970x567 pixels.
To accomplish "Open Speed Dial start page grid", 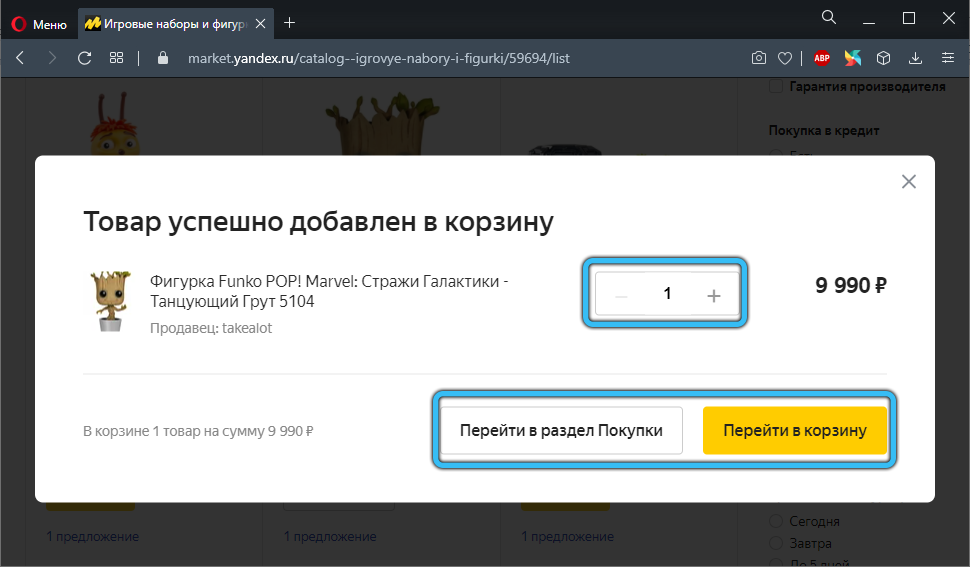I will [116, 58].
